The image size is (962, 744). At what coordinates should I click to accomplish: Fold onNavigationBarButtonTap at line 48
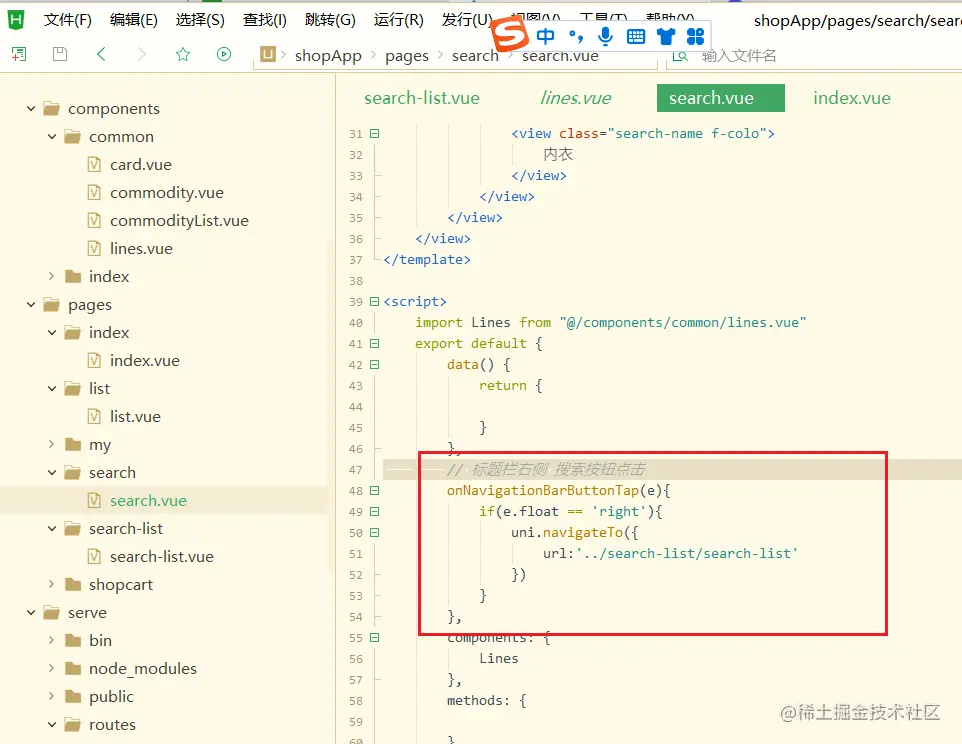[375, 491]
